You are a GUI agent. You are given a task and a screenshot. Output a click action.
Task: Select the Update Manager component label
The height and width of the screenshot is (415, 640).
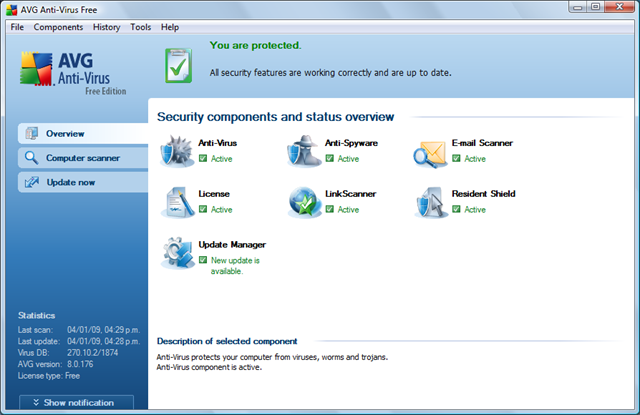point(232,244)
